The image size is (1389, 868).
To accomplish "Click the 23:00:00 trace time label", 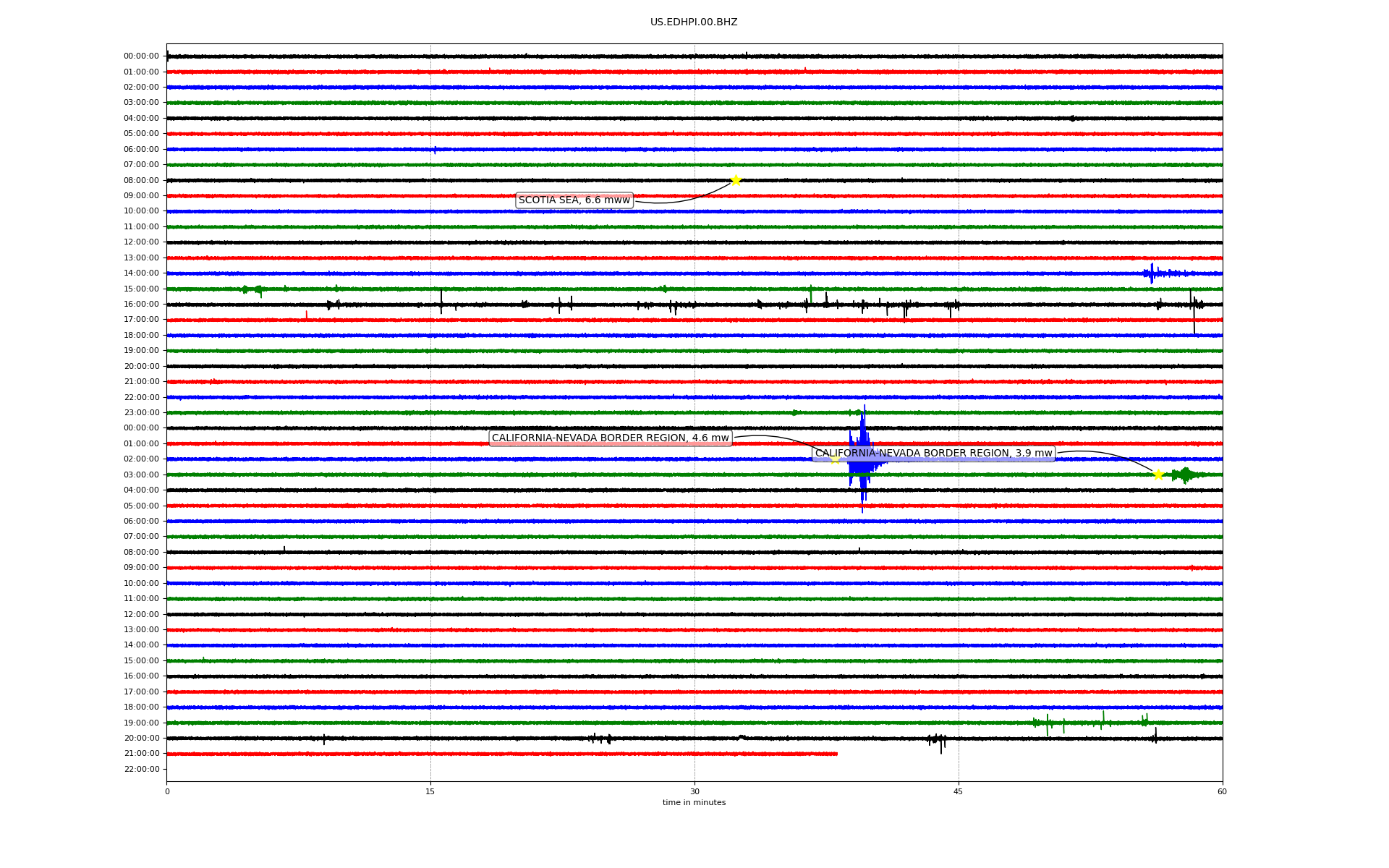I will click(142, 413).
